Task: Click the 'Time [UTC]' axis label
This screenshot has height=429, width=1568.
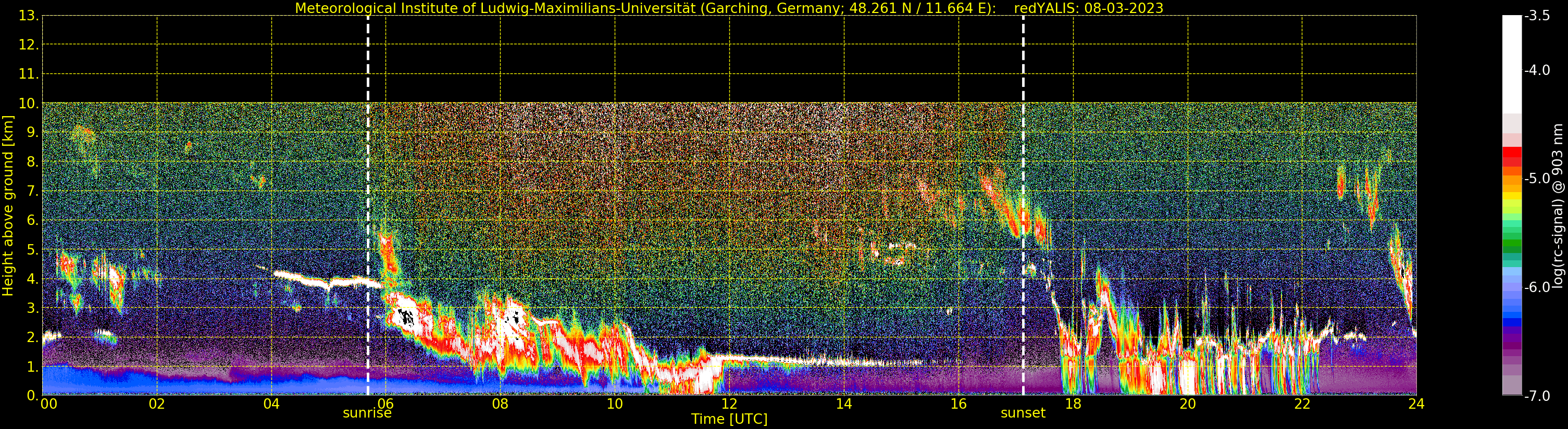Action: click(x=729, y=419)
